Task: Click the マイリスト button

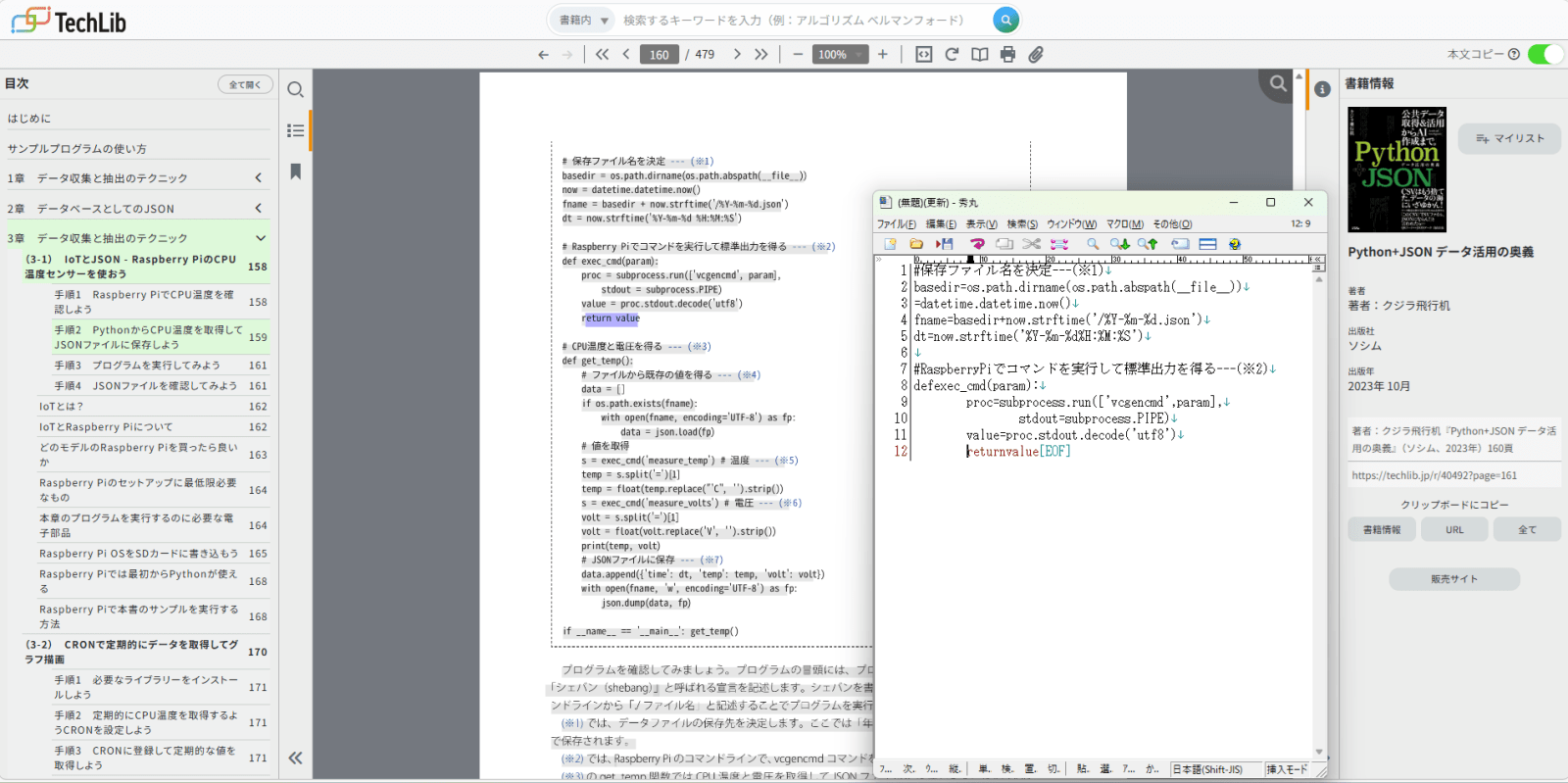Action: (x=1509, y=138)
